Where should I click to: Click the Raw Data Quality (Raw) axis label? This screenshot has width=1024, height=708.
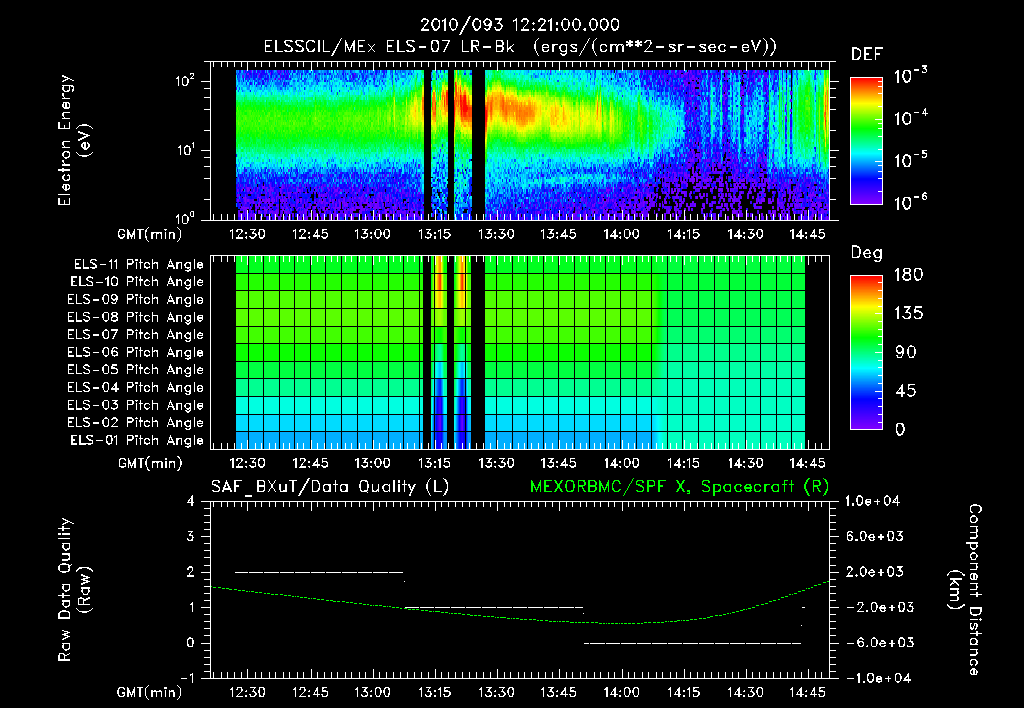coord(73,590)
